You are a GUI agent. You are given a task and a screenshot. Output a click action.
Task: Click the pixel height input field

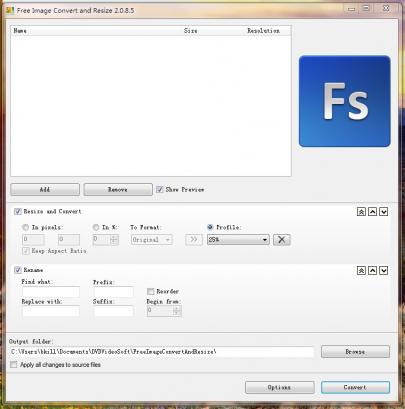coord(69,240)
